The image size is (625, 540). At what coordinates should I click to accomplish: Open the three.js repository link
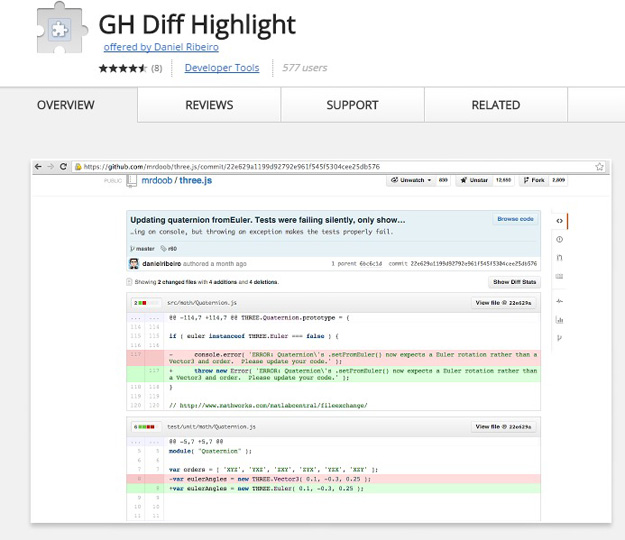pyautogui.click(x=195, y=181)
